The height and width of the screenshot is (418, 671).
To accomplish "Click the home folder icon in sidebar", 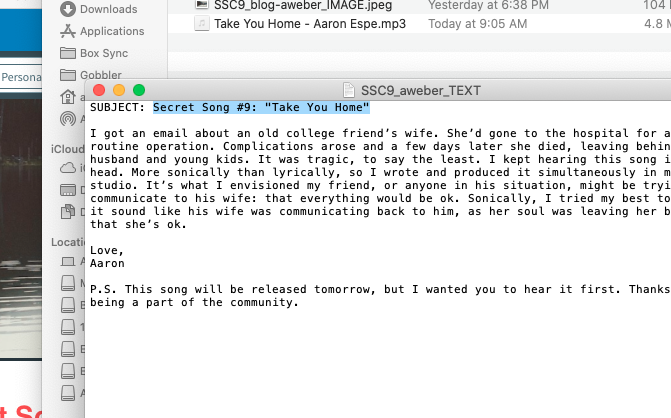I will point(68,97).
